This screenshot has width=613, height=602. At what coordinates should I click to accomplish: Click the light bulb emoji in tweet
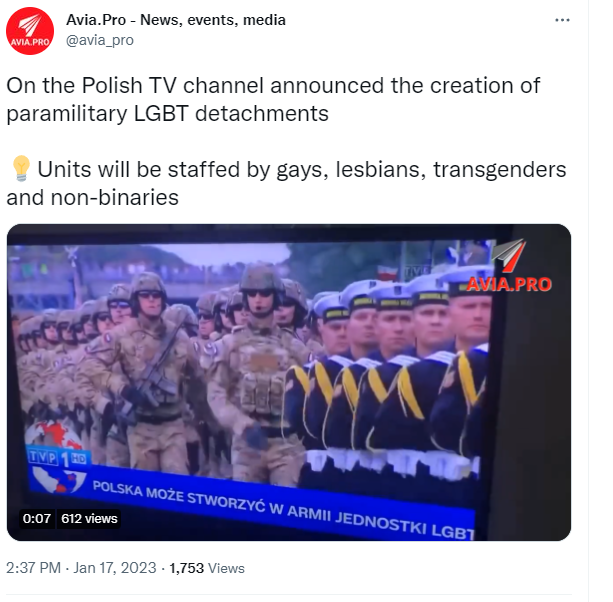(x=21, y=168)
